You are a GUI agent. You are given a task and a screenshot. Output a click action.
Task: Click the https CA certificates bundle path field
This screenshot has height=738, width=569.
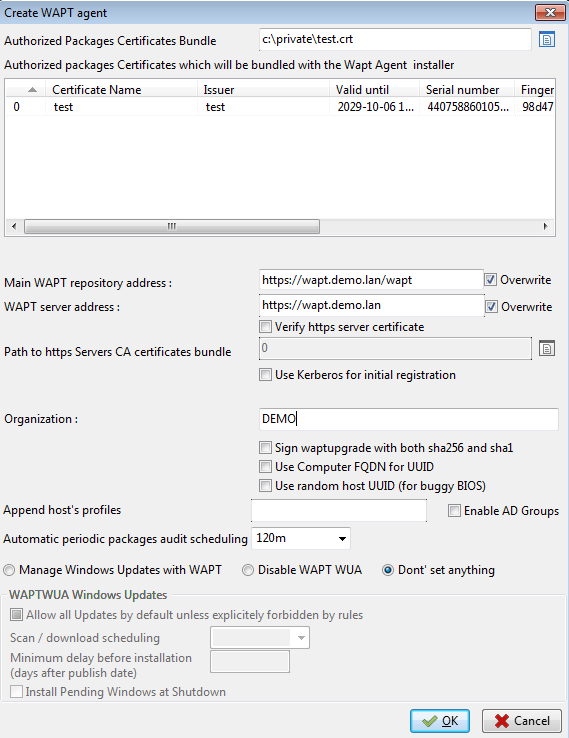pyautogui.click(x=395, y=349)
